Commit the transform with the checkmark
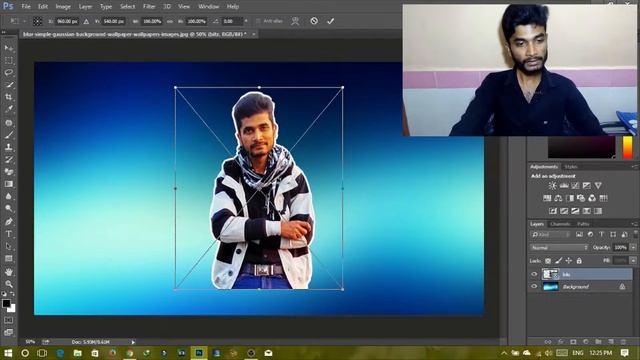640x360 pixels. [x=331, y=21]
